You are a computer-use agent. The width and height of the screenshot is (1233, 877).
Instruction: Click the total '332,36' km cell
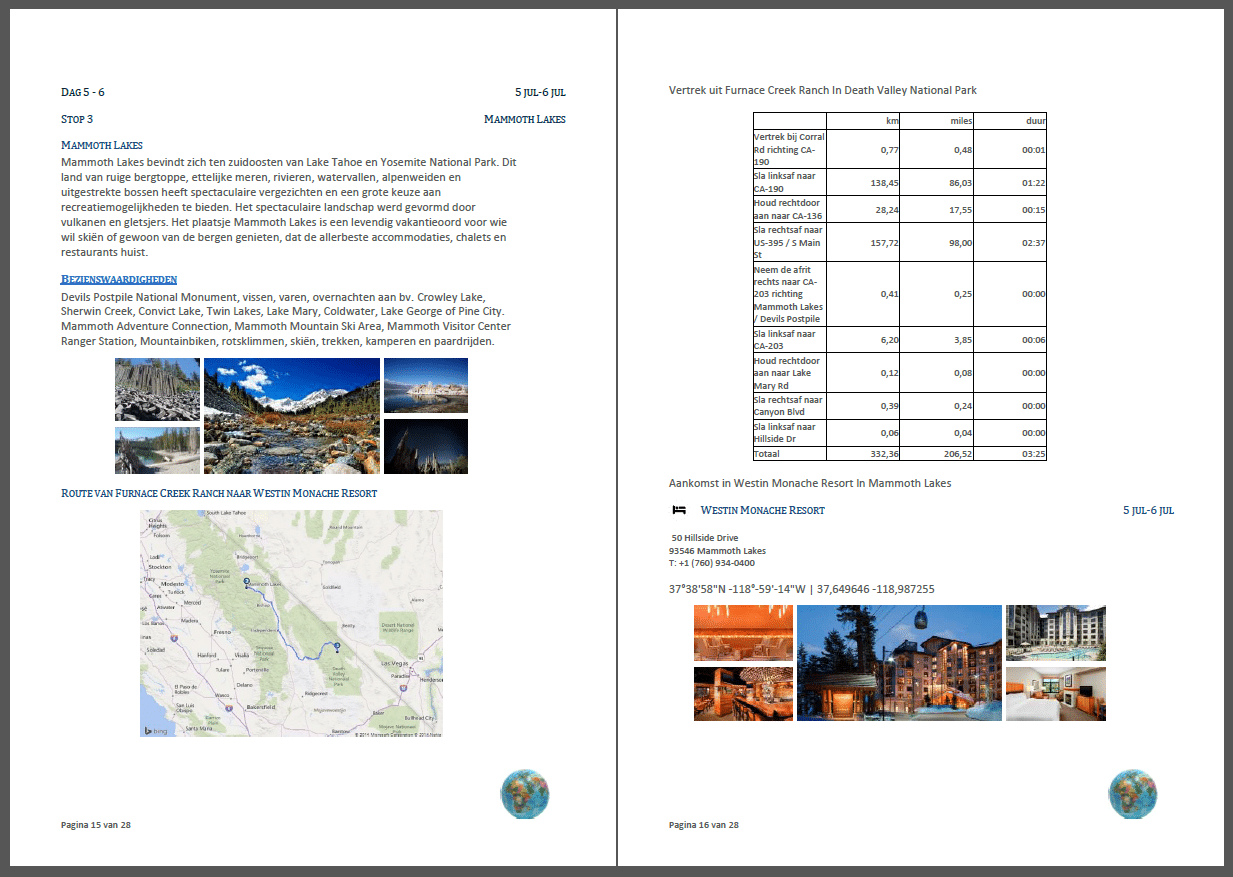pos(862,454)
